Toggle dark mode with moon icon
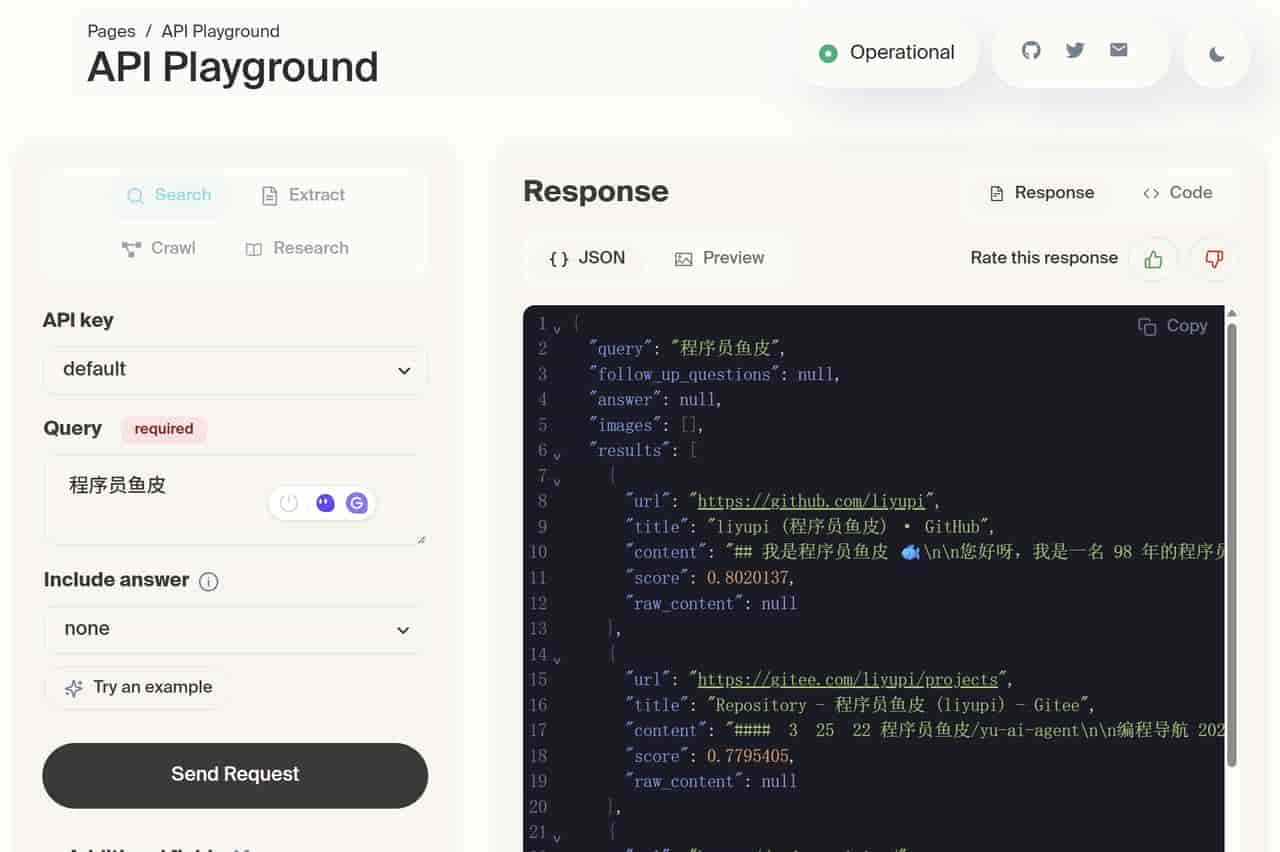1280x852 pixels. (1217, 54)
